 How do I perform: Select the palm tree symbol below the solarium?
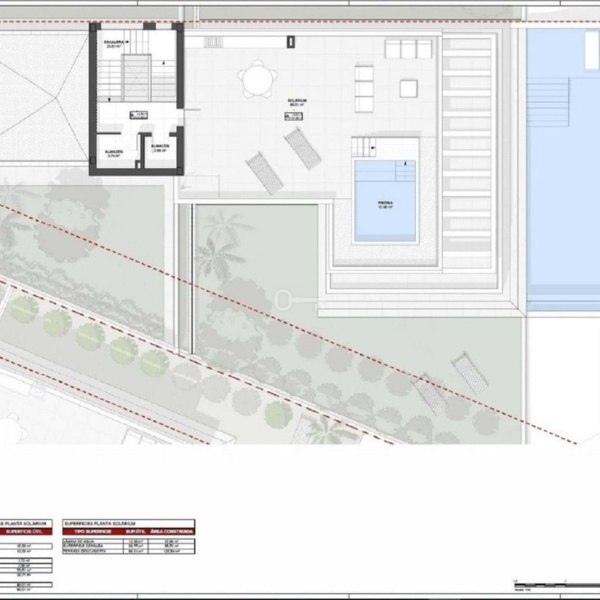[x=218, y=250]
